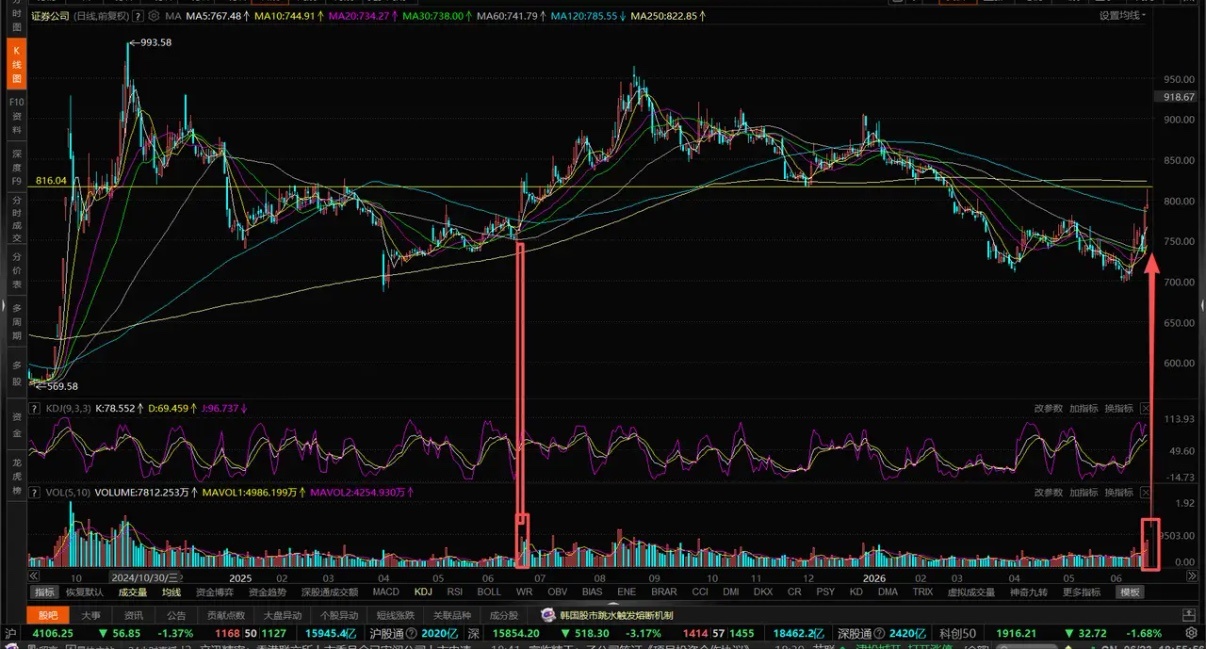Click 改参数 in the KDJ panel
The width and height of the screenshot is (1206, 649).
point(1048,408)
